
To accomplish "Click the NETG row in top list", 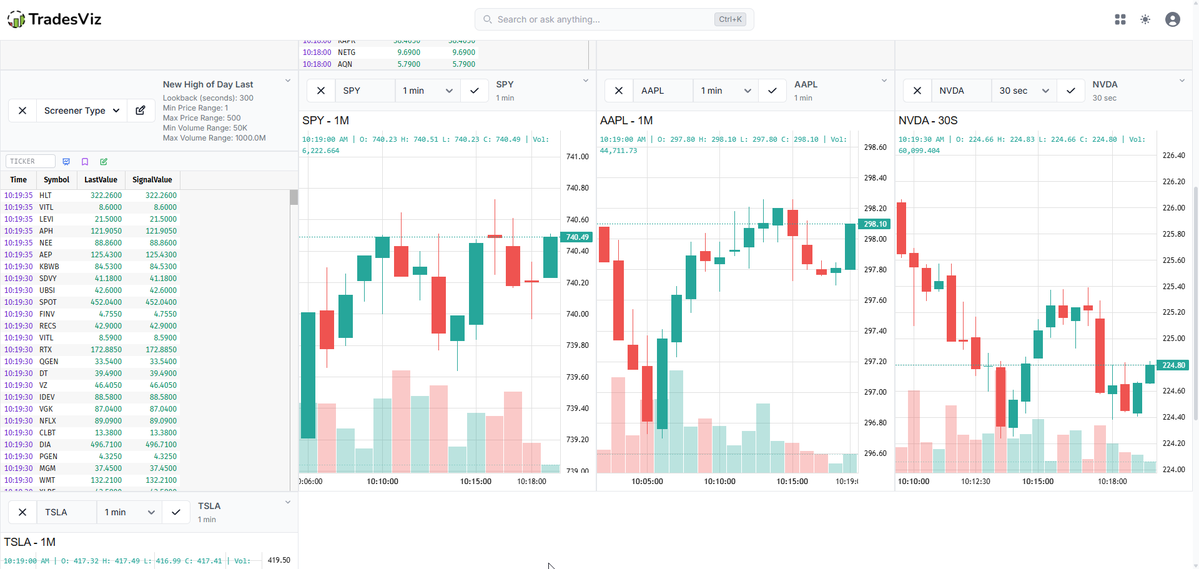I will tap(389, 53).
